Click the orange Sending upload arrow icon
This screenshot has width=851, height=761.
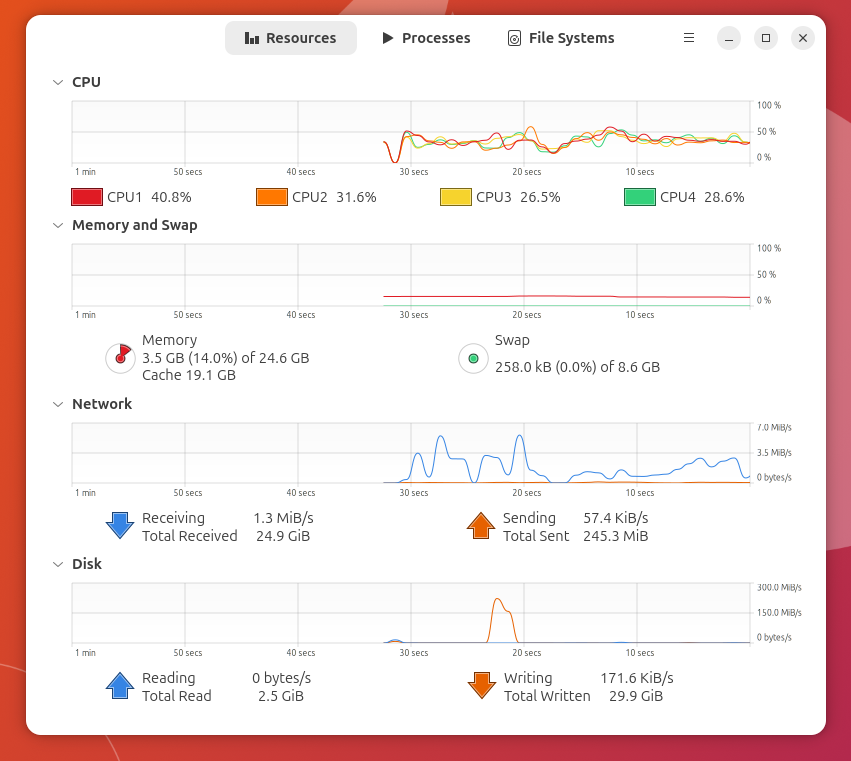point(481,526)
